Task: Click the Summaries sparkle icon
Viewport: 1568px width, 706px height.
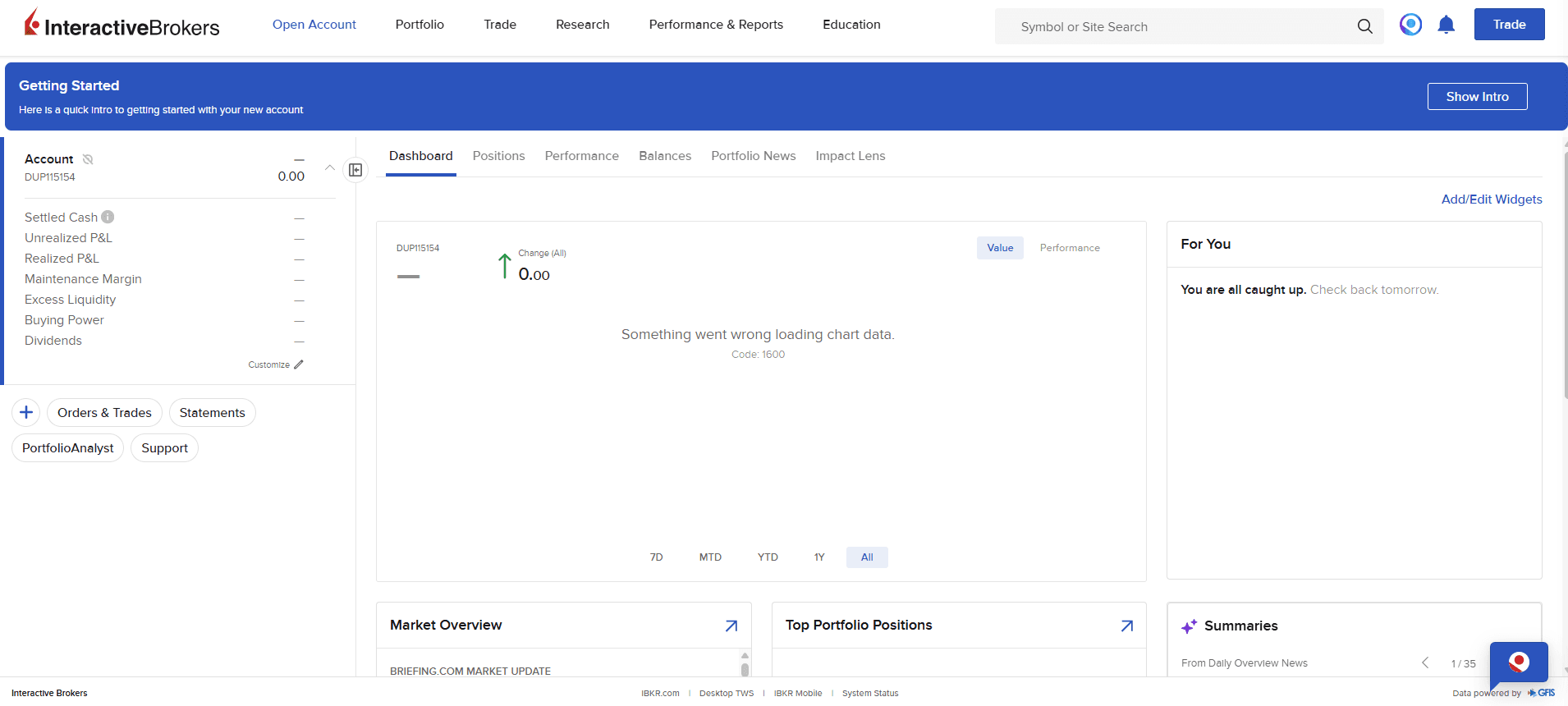Action: tap(1189, 626)
